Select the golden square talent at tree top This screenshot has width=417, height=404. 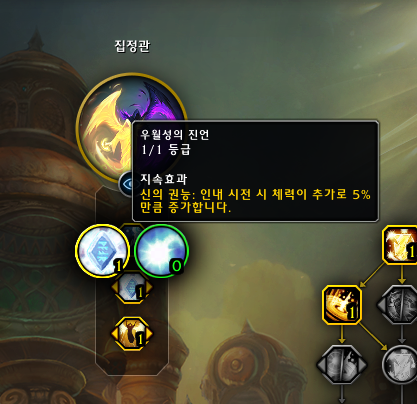pos(400,245)
